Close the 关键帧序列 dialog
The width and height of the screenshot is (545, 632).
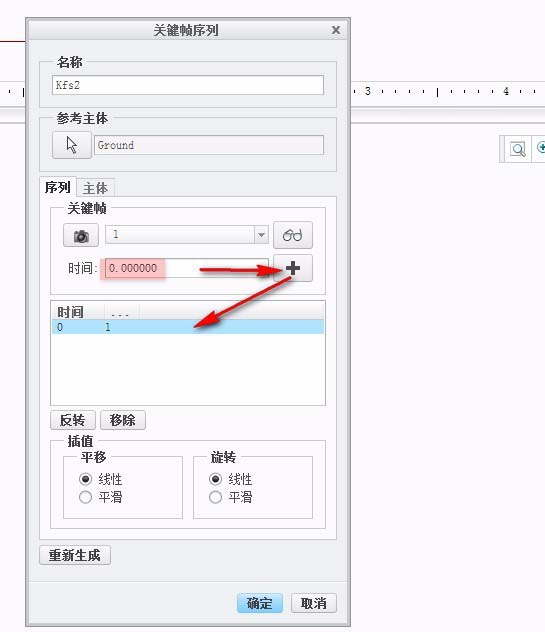coord(336,30)
